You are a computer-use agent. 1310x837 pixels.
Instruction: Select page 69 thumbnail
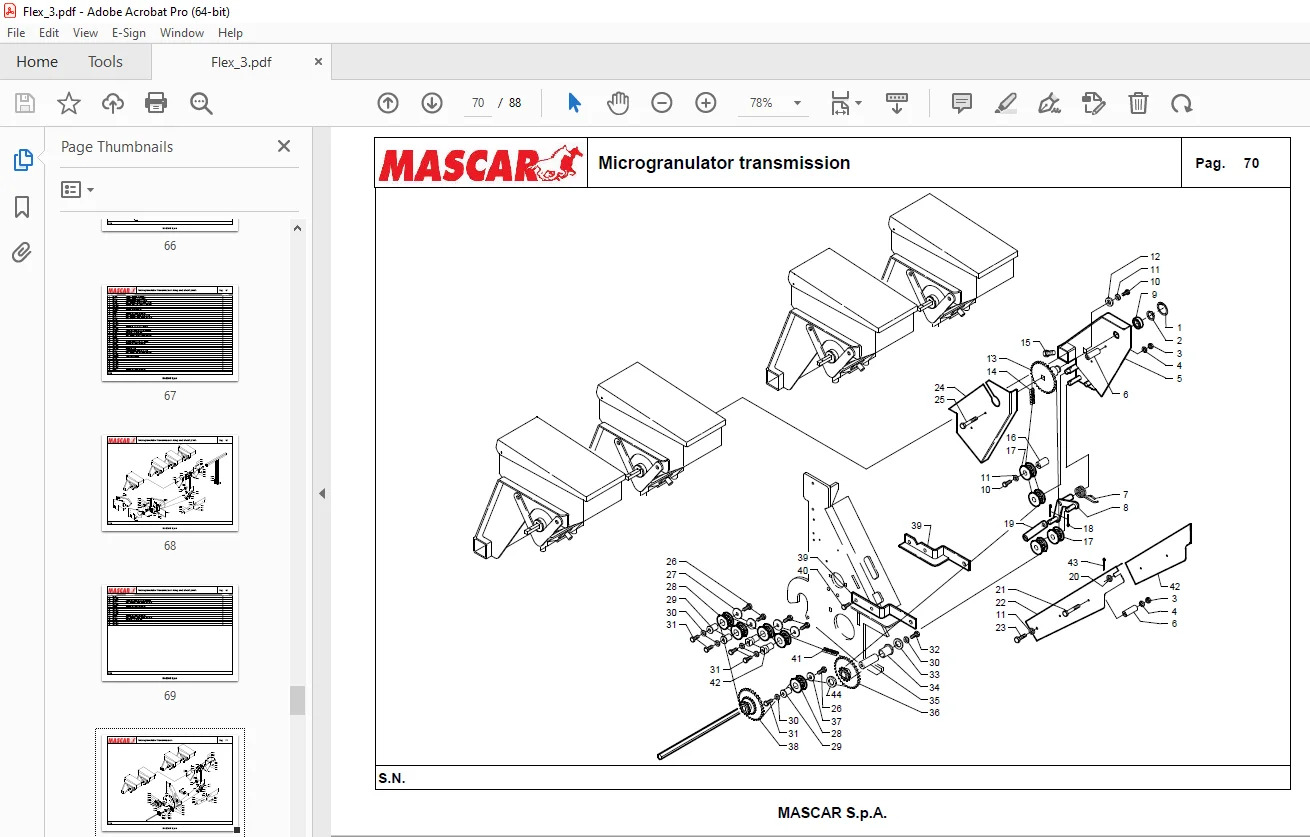pyautogui.click(x=170, y=633)
